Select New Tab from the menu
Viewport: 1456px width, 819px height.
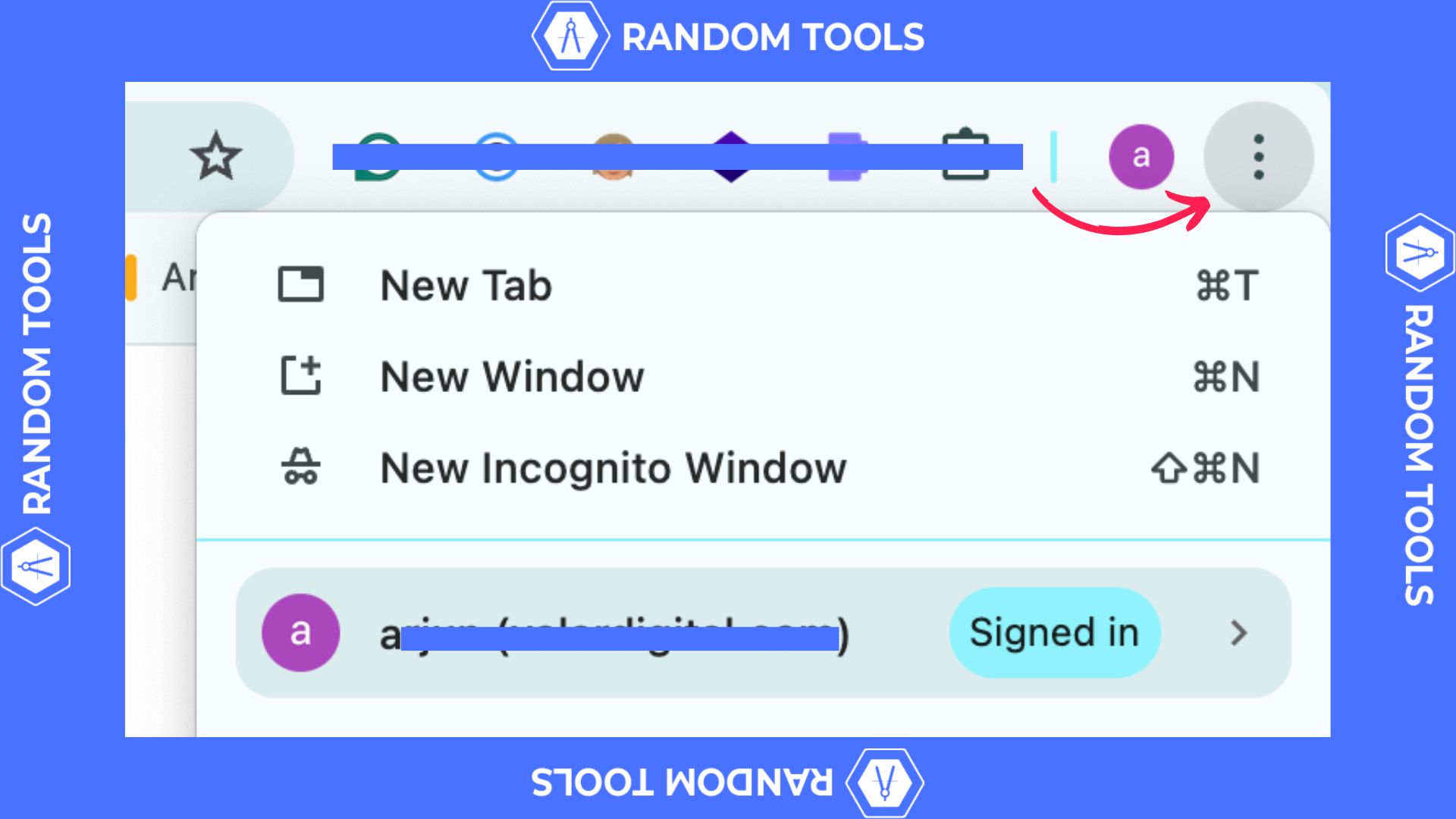tap(466, 286)
